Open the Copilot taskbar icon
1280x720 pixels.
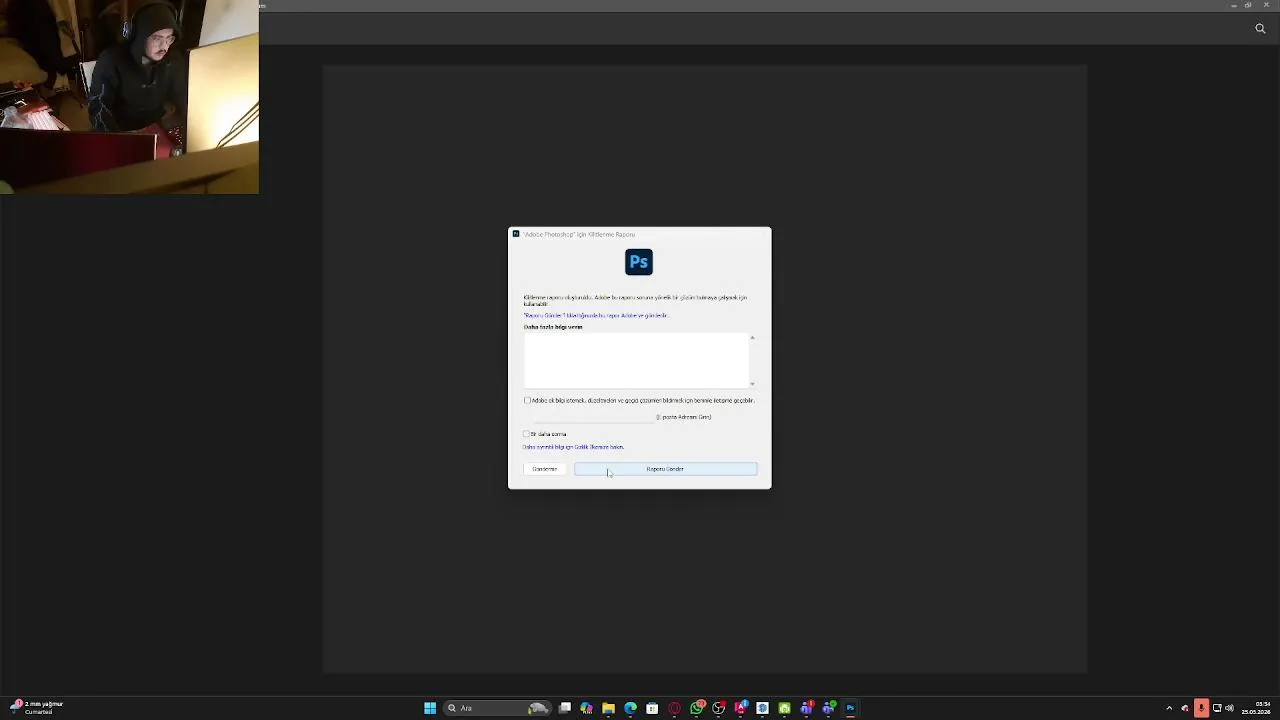tap(586, 708)
